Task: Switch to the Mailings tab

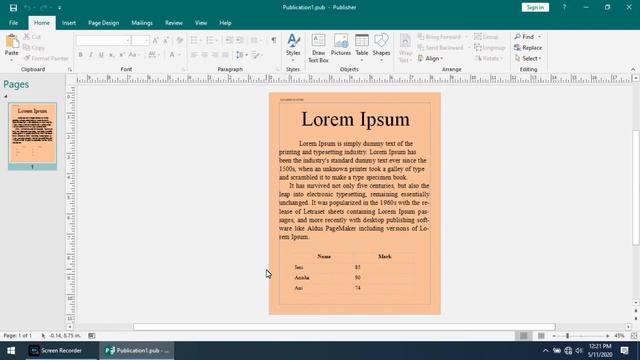Action: pyautogui.click(x=142, y=23)
